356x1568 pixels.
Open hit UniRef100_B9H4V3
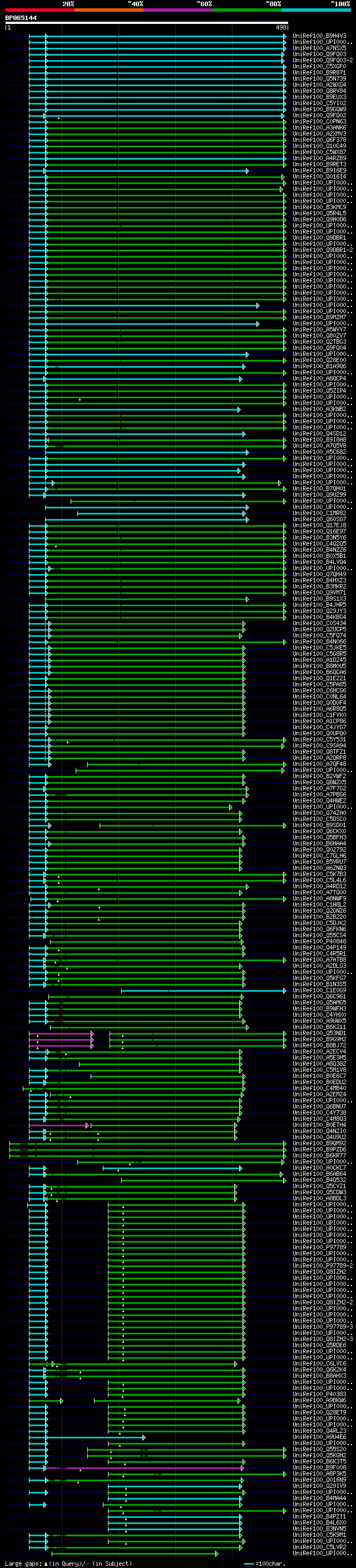tap(319, 36)
